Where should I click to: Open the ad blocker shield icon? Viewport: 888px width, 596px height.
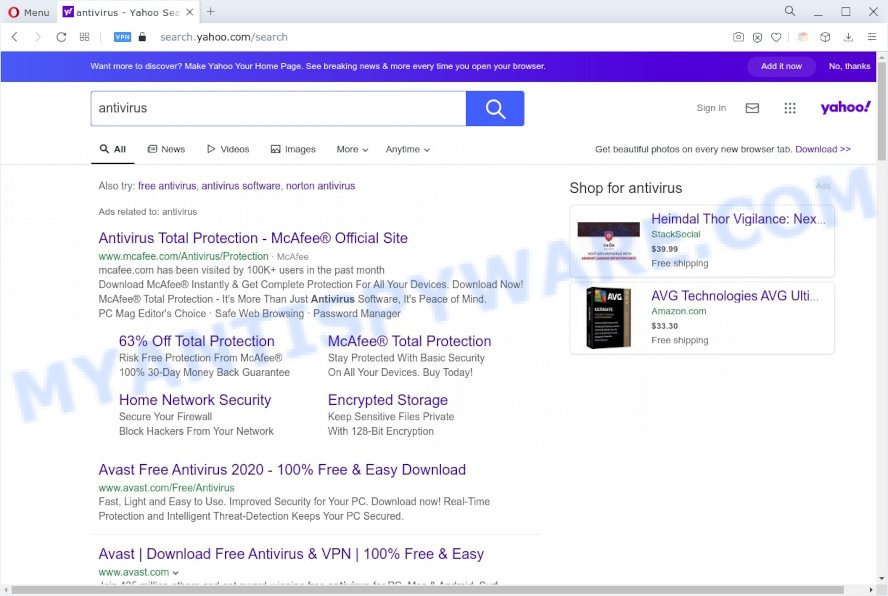pos(757,37)
